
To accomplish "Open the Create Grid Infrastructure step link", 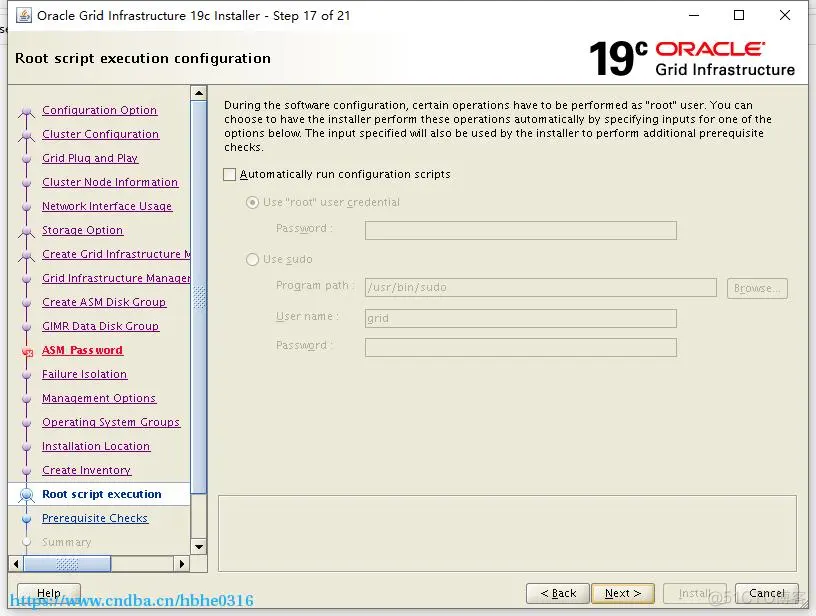I will point(116,254).
